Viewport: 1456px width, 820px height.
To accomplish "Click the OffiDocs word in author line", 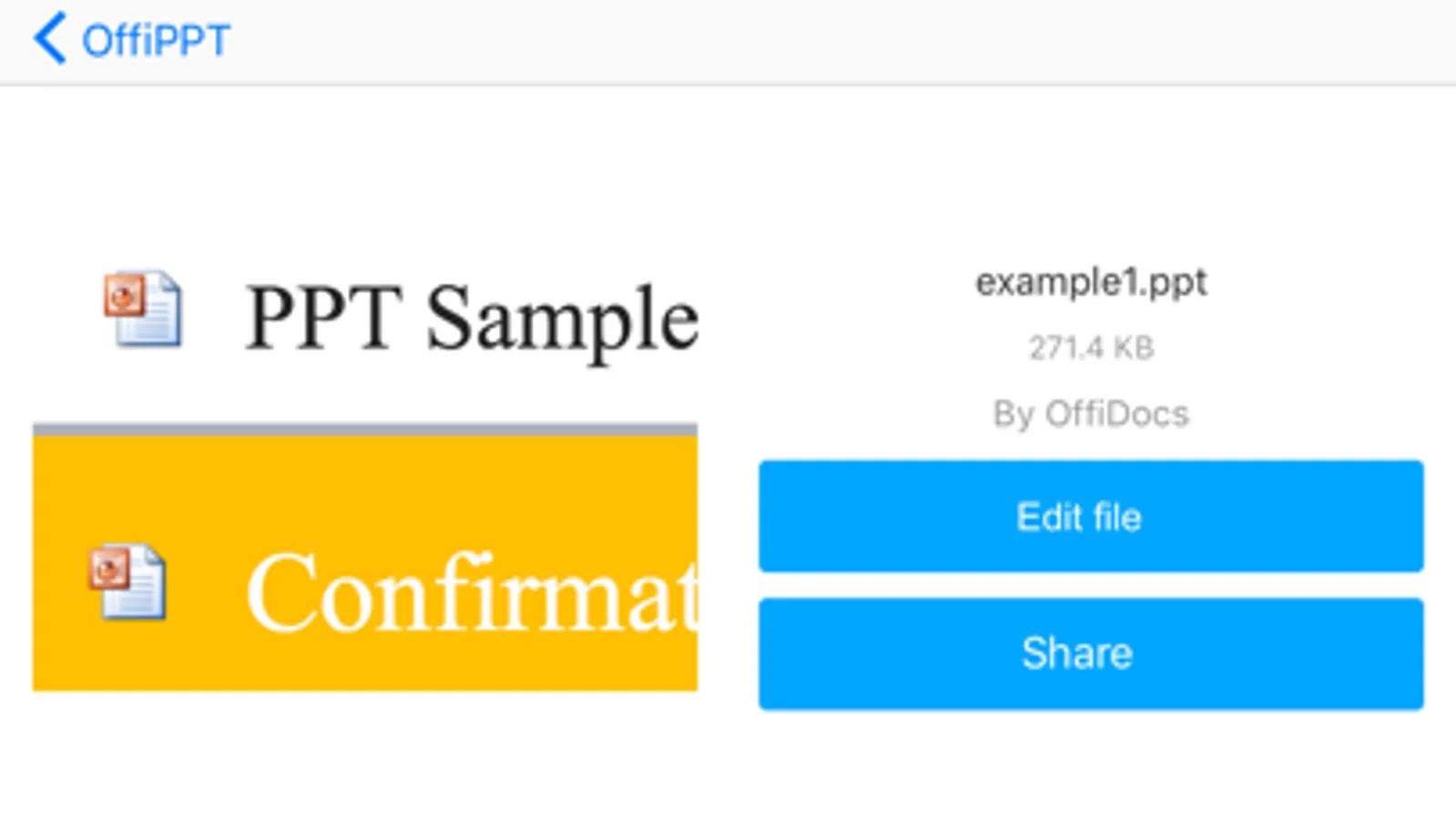I will click(x=1116, y=415).
